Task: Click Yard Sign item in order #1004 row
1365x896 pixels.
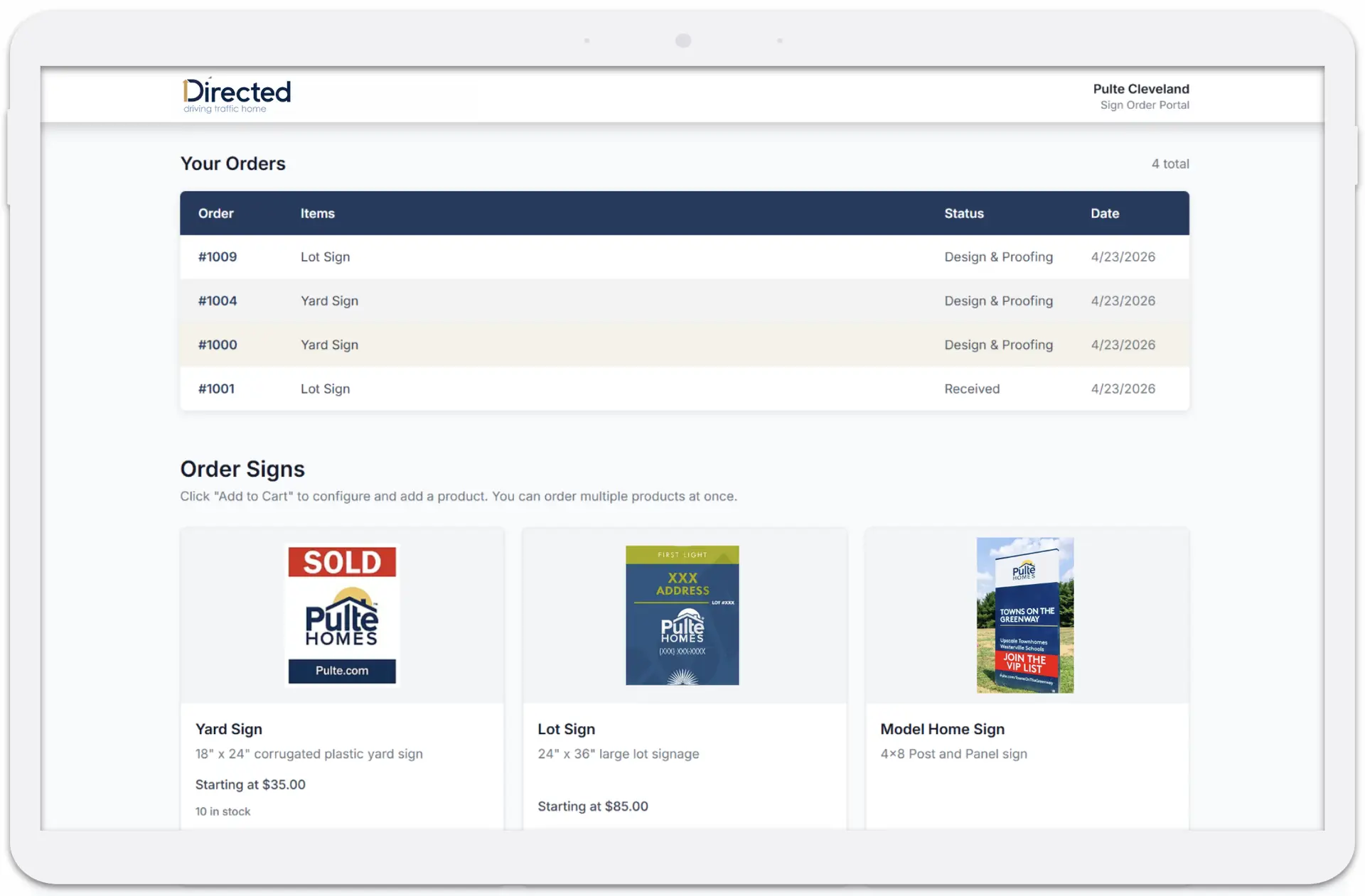Action: pos(329,301)
